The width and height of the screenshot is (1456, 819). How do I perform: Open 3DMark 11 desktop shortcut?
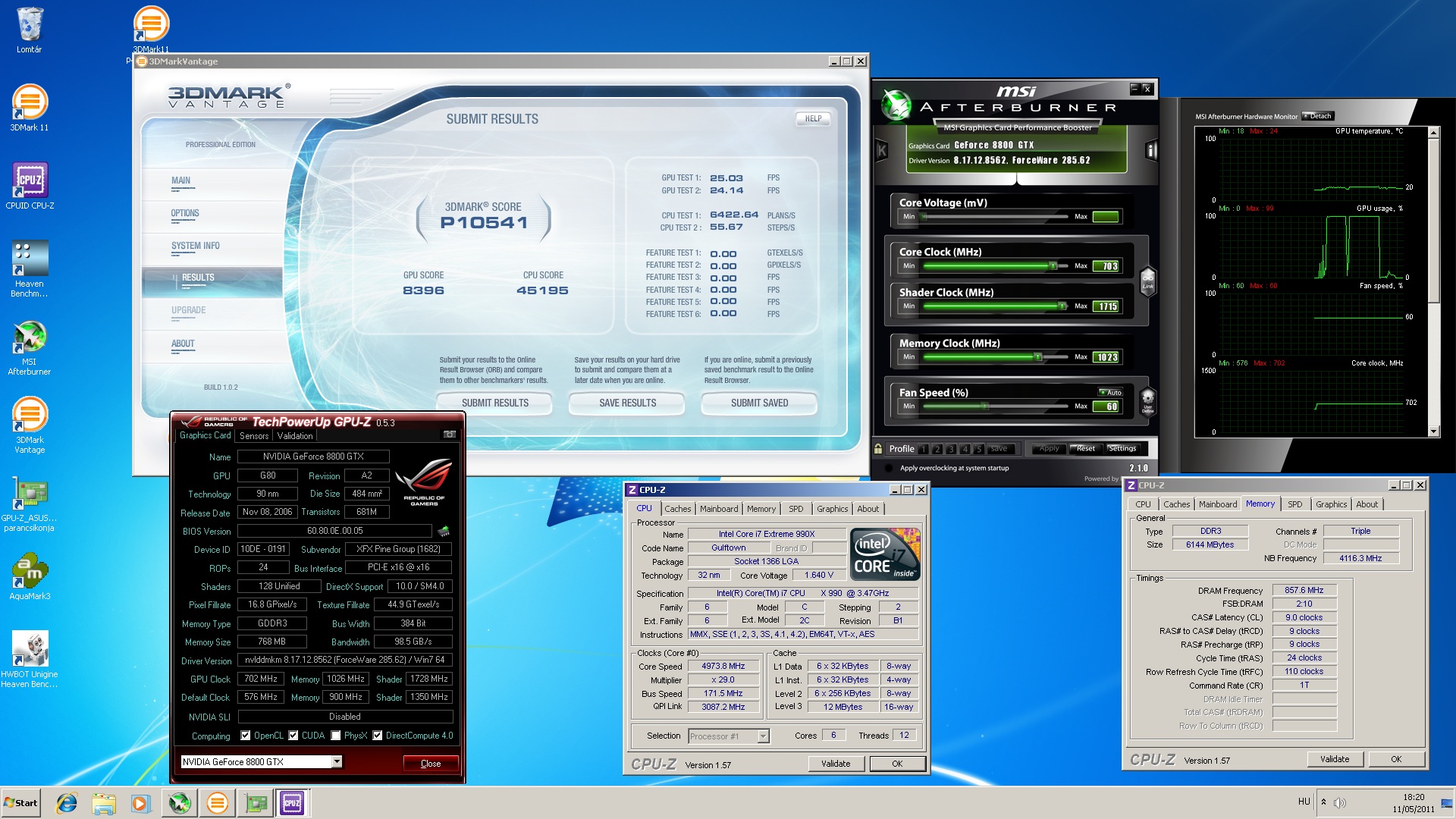(30, 107)
